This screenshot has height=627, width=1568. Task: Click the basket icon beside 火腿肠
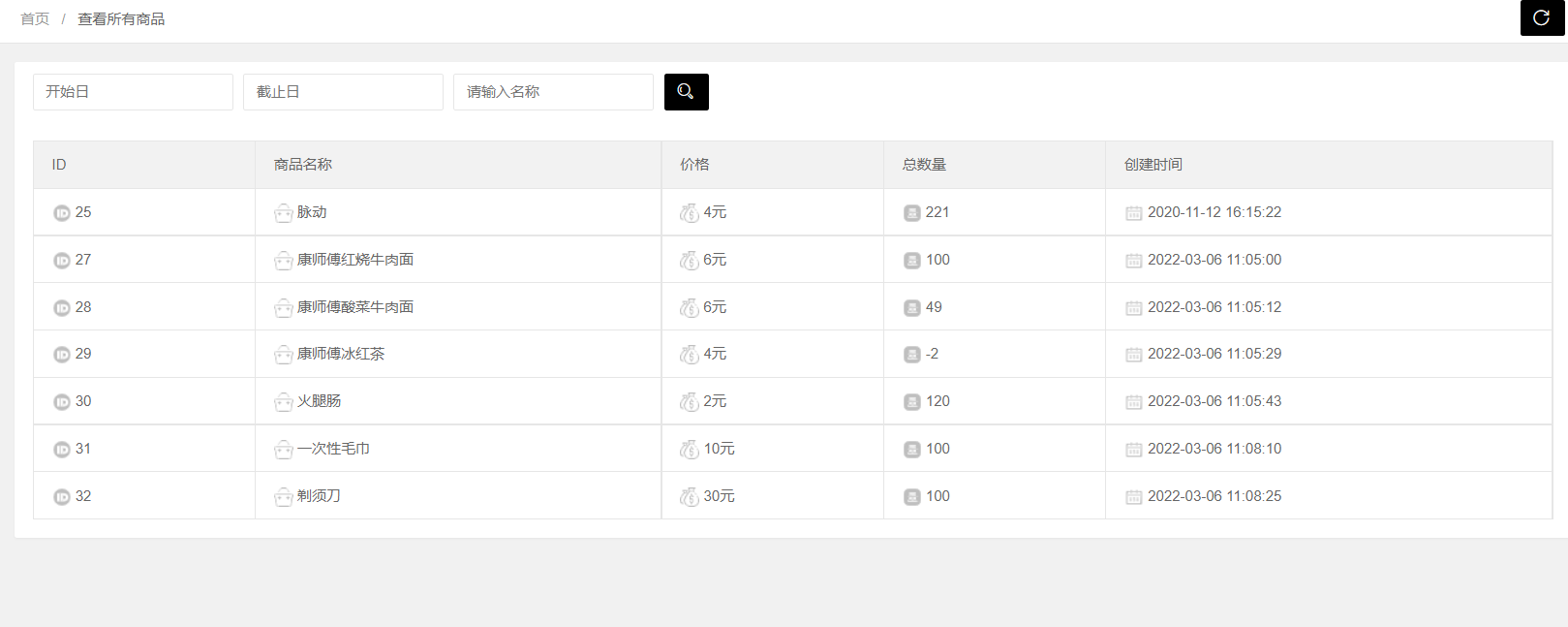click(283, 402)
